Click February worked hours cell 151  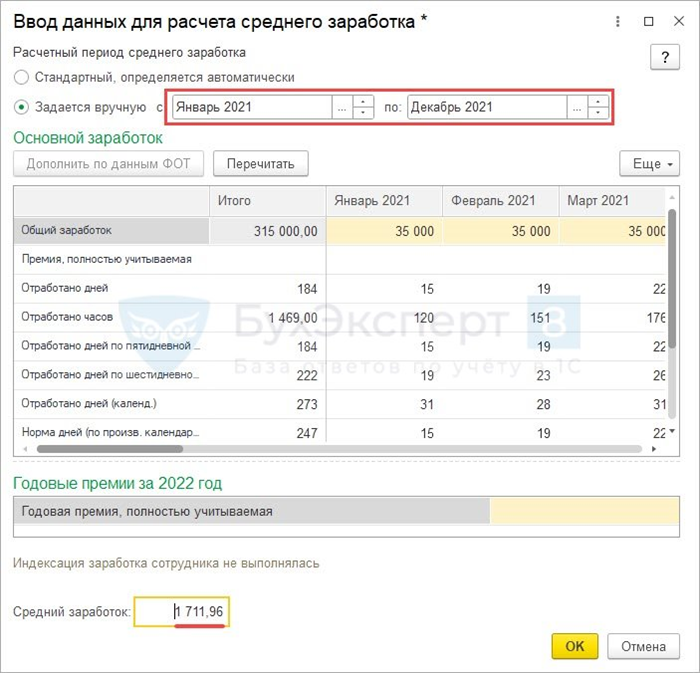click(501, 317)
